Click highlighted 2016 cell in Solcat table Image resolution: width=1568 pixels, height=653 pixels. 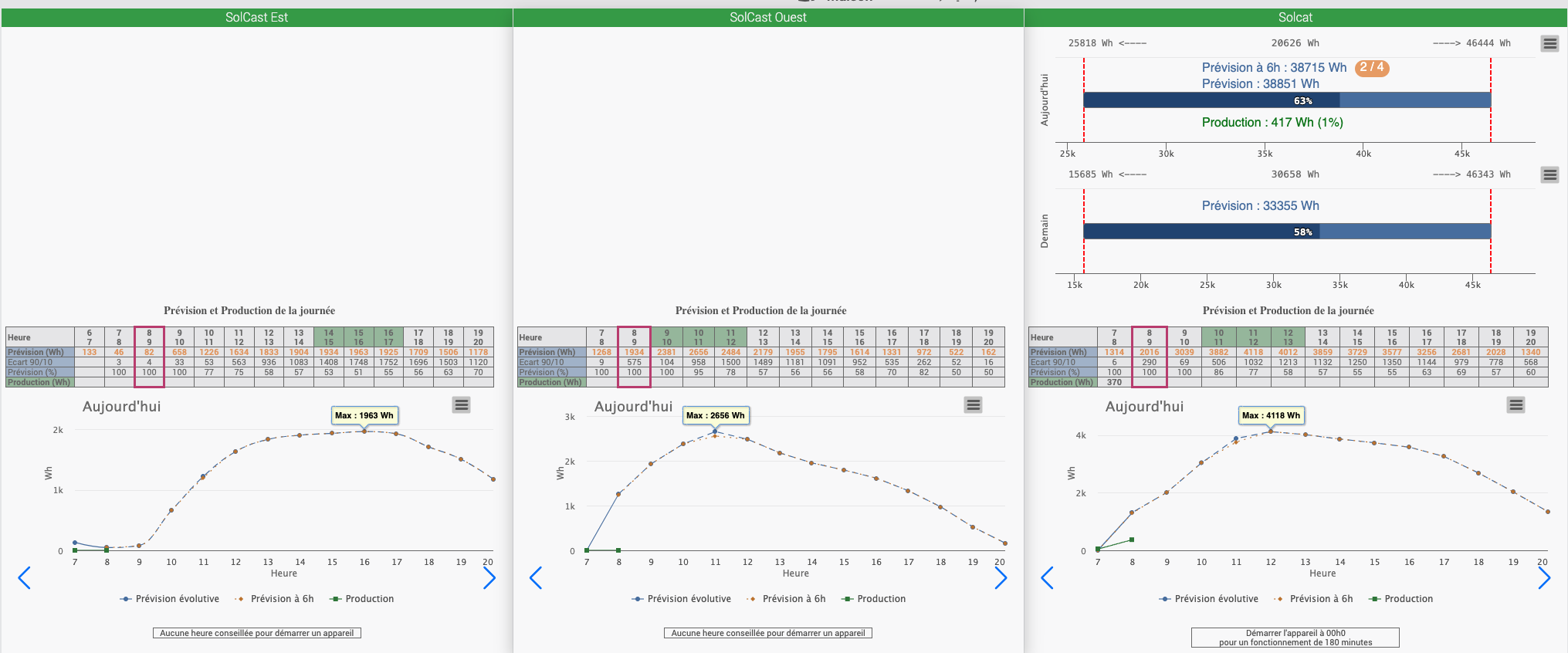point(1150,352)
